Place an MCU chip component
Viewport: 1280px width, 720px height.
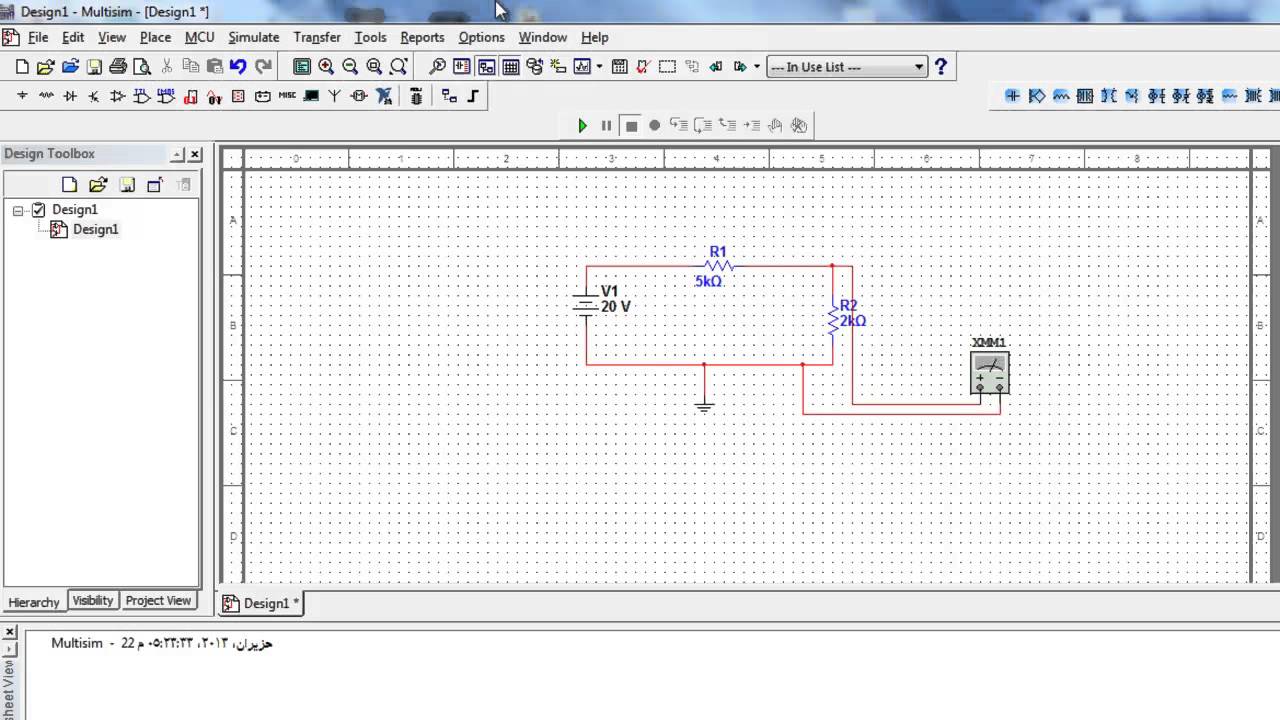point(416,96)
